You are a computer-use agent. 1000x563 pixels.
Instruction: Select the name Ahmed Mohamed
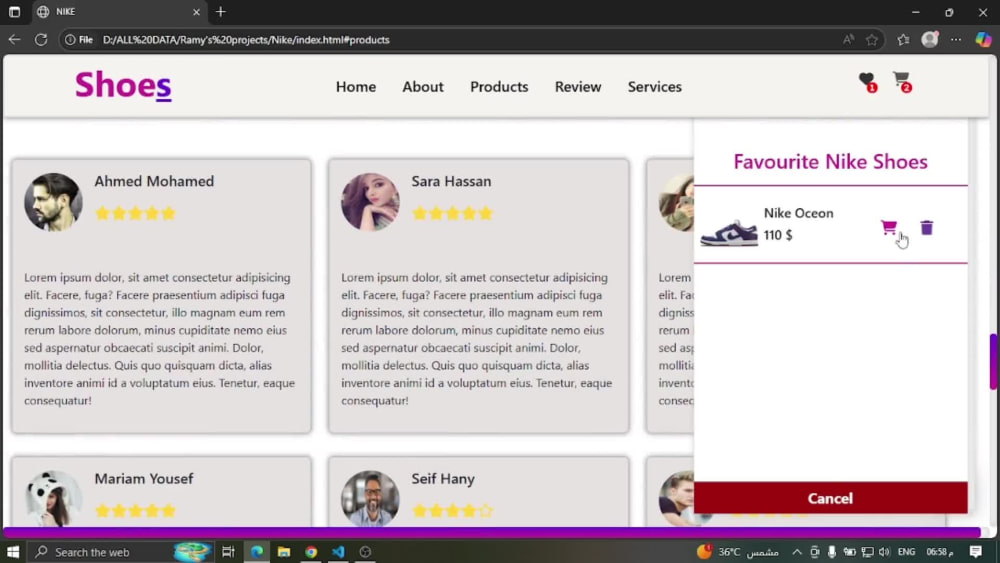click(x=154, y=181)
